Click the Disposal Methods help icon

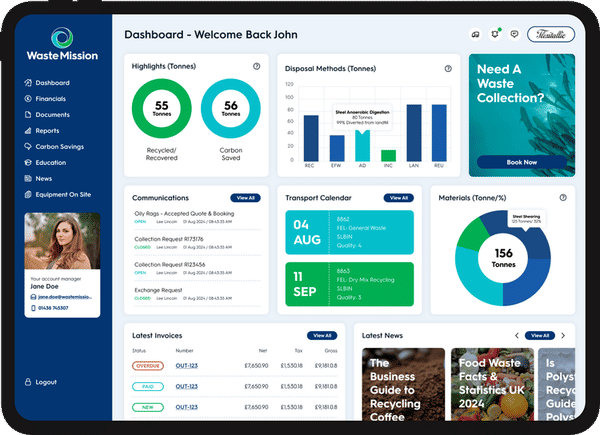point(447,69)
